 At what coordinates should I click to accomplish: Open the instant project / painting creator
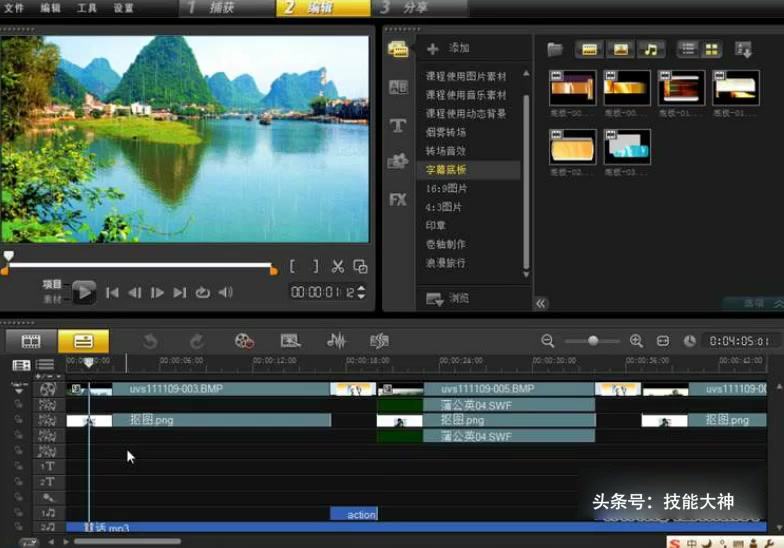pos(290,341)
